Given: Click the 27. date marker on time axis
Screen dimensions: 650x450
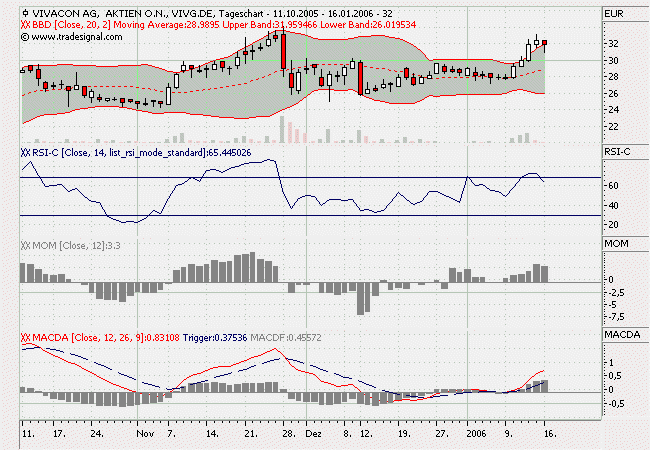Looking at the screenshot, I should [x=441, y=434].
